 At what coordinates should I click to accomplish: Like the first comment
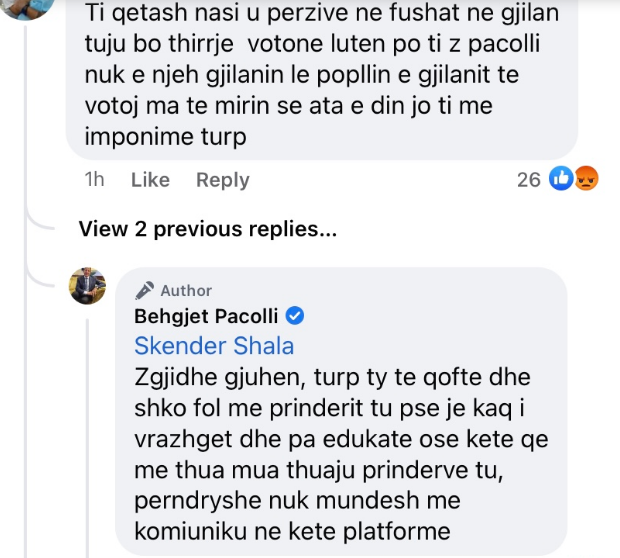151,180
